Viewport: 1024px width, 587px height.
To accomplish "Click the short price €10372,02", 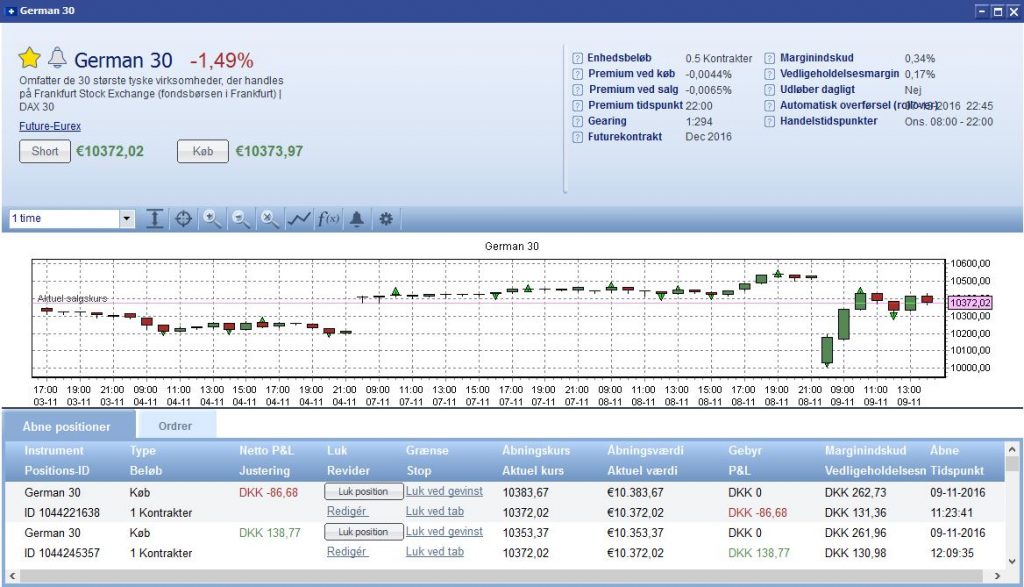I will point(110,151).
